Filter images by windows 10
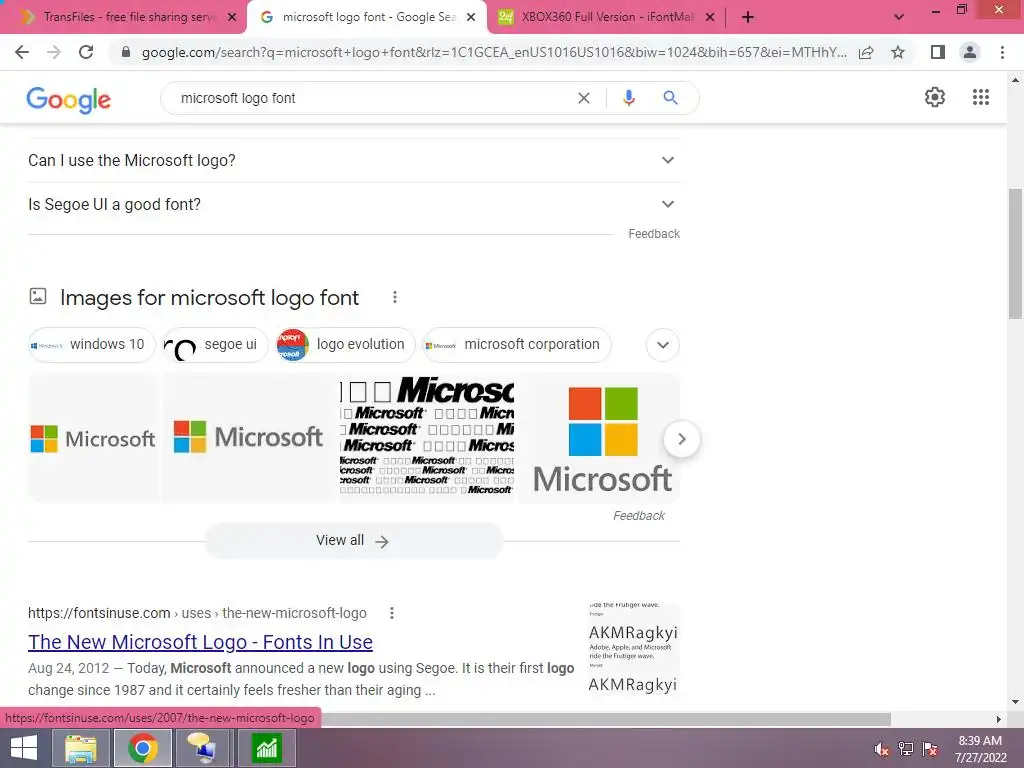1024x768 pixels. tap(91, 345)
